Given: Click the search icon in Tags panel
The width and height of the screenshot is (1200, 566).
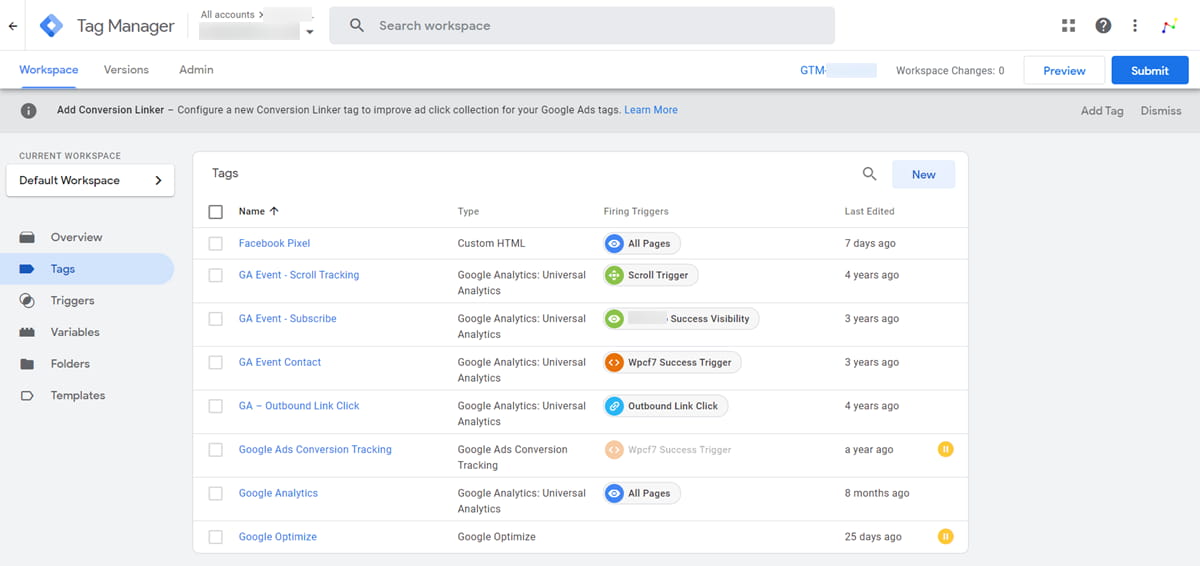Looking at the screenshot, I should point(870,174).
